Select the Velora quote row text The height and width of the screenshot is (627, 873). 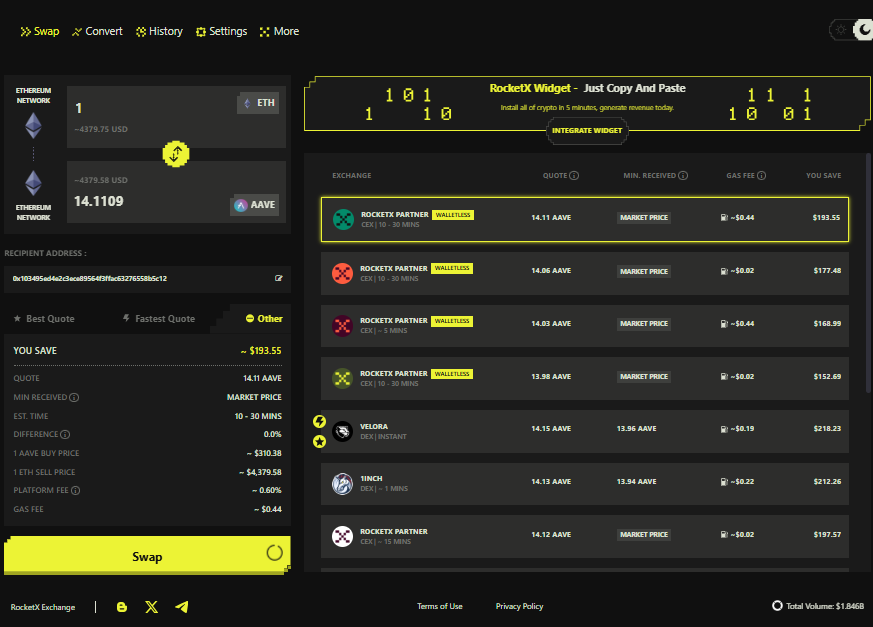[374, 427]
